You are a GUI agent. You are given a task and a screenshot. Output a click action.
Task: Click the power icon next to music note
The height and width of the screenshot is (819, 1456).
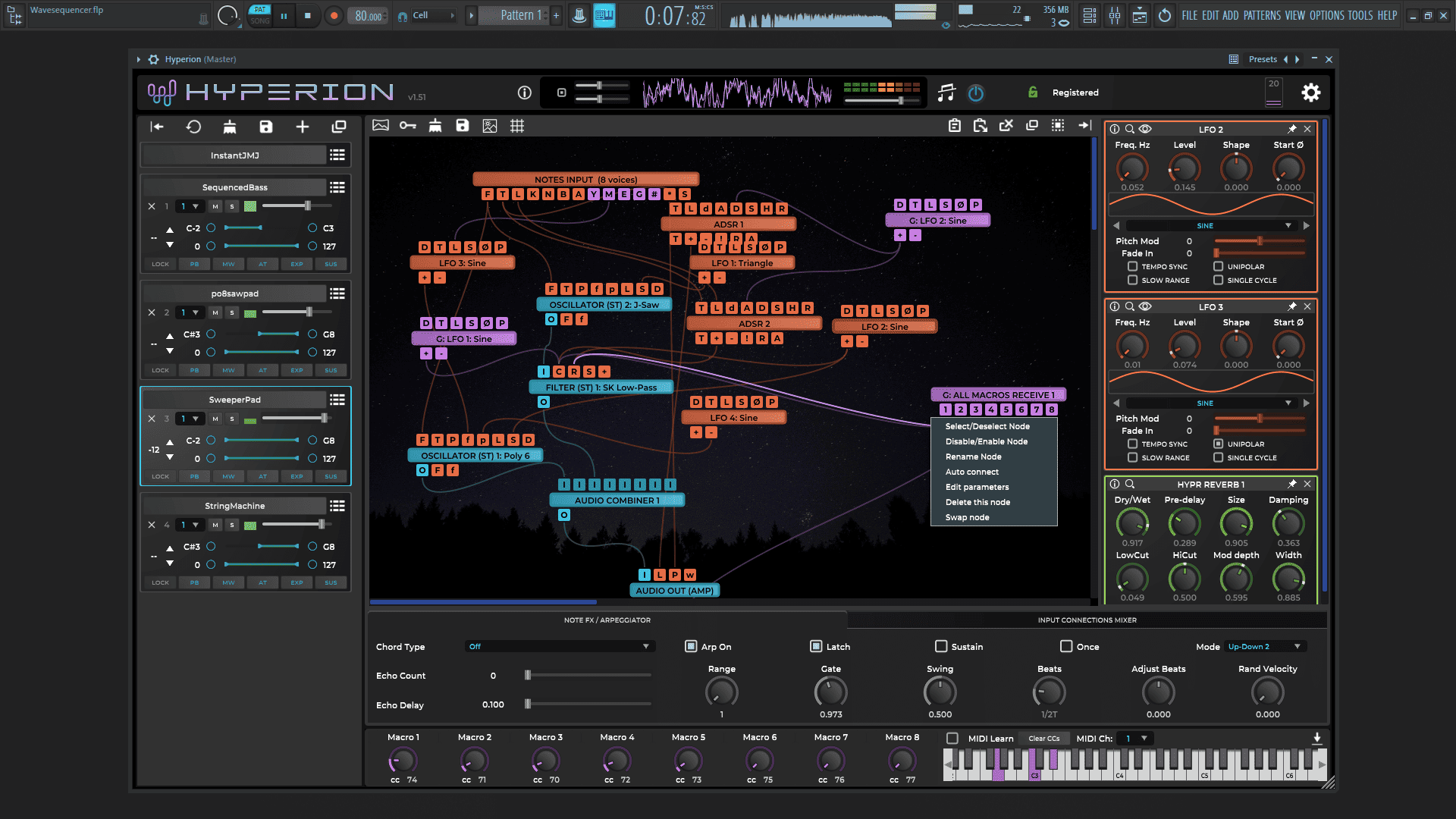point(976,93)
